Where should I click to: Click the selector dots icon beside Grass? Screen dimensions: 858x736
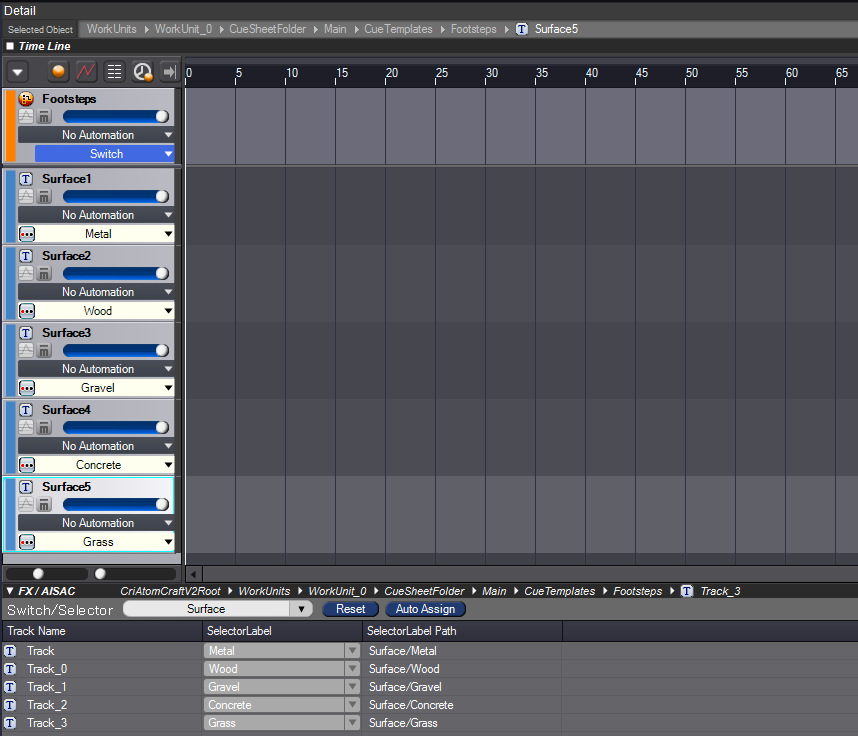tap(27, 542)
